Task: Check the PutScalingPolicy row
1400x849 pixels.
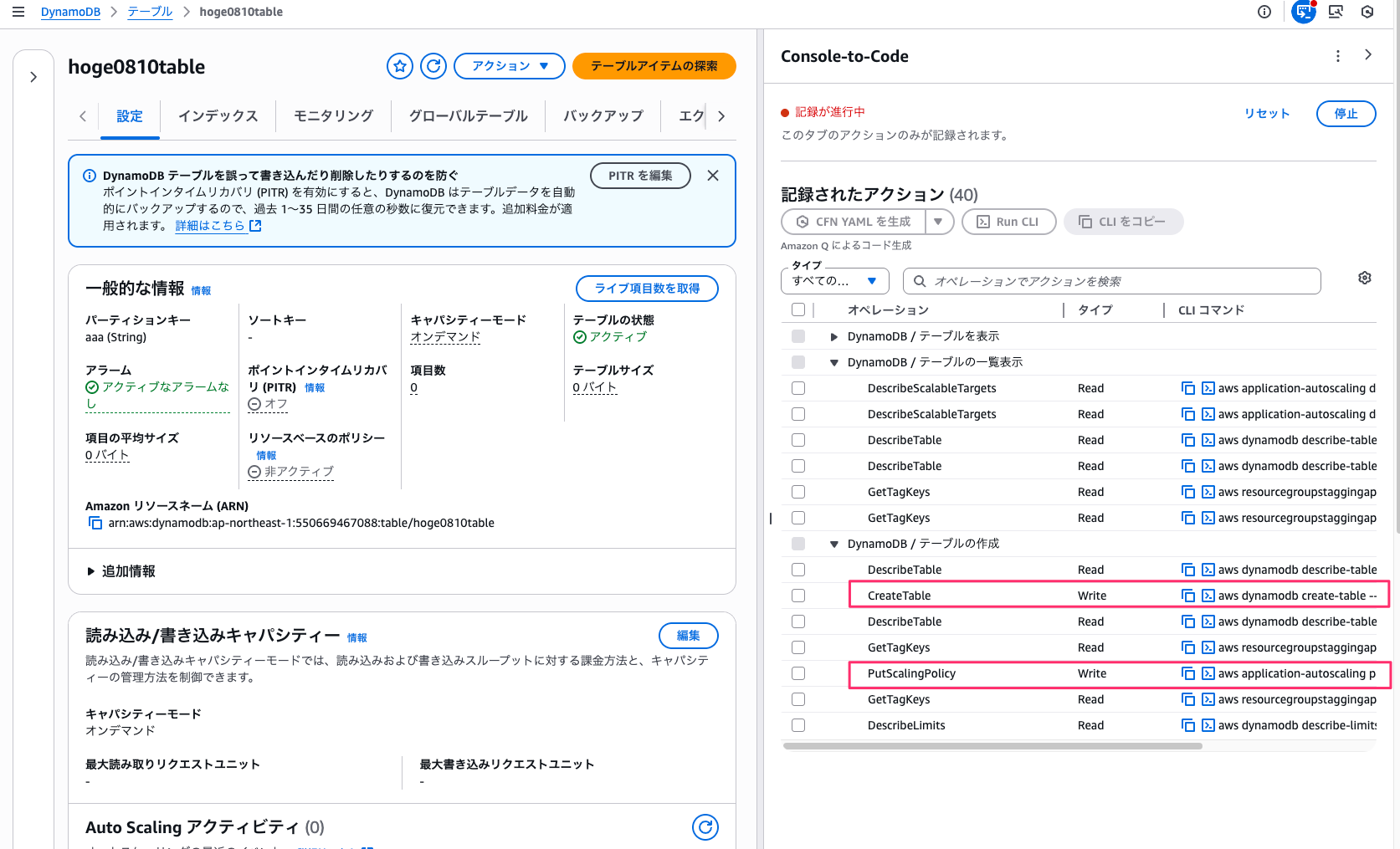Action: pos(798,673)
